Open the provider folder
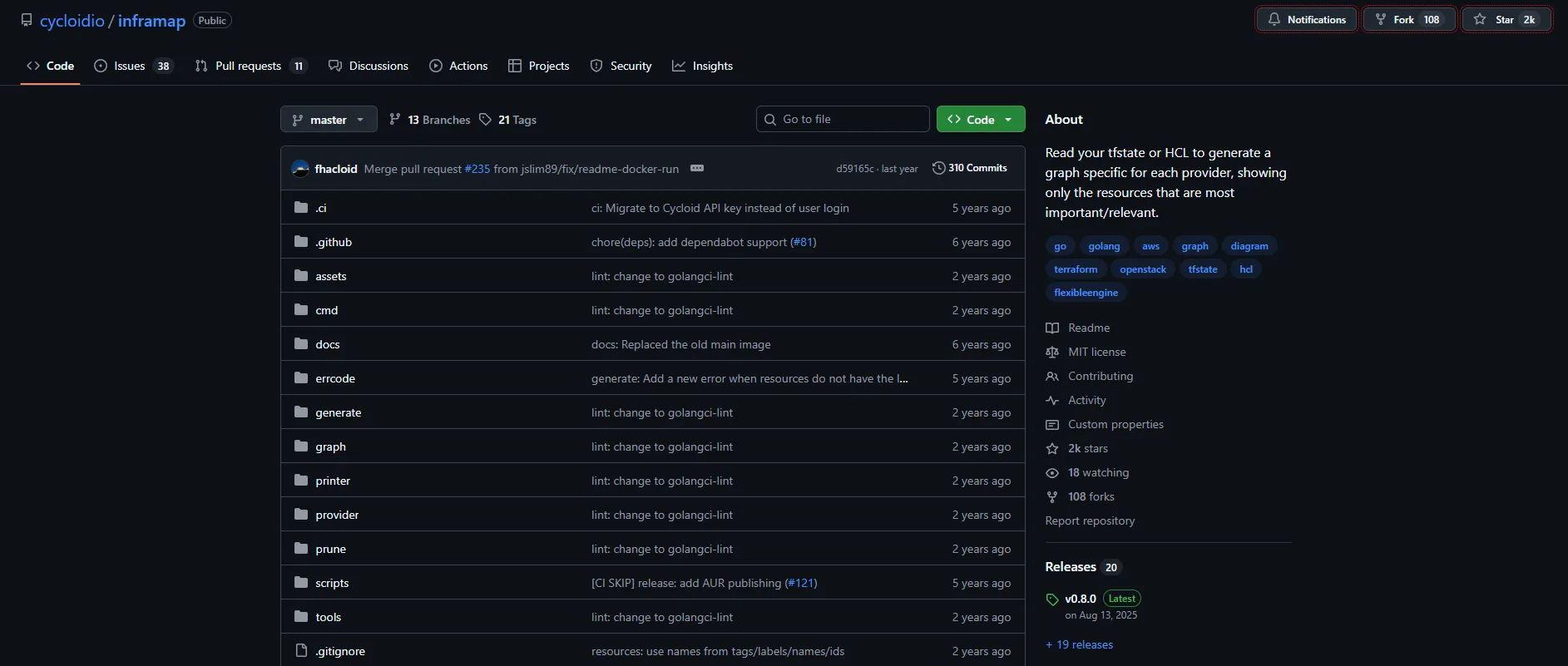Screen dimensions: 1568x666 (x=337, y=515)
